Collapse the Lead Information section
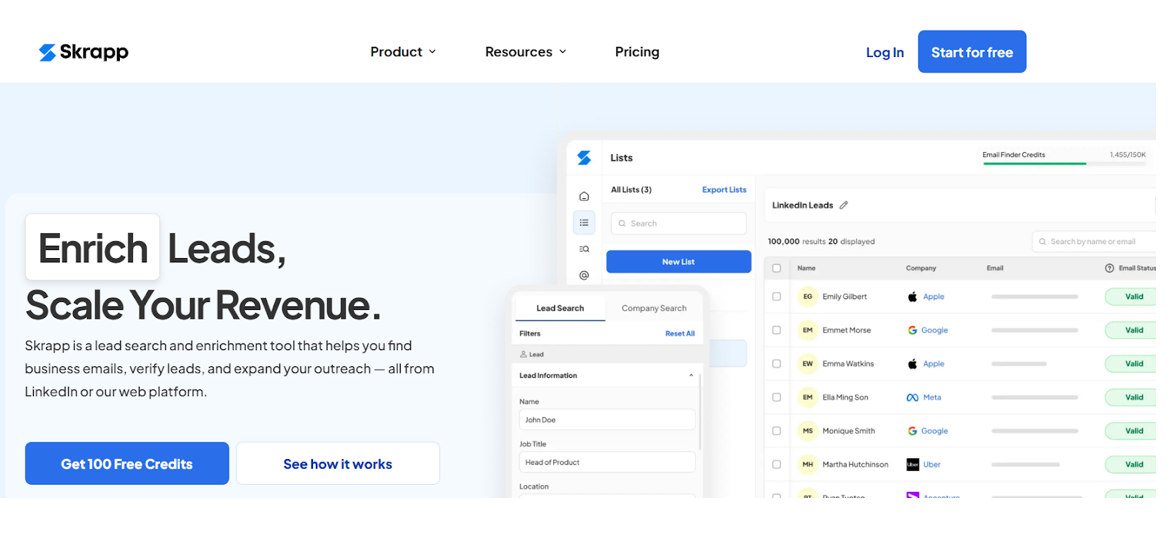This screenshot has height=544, width=1176. (691, 376)
